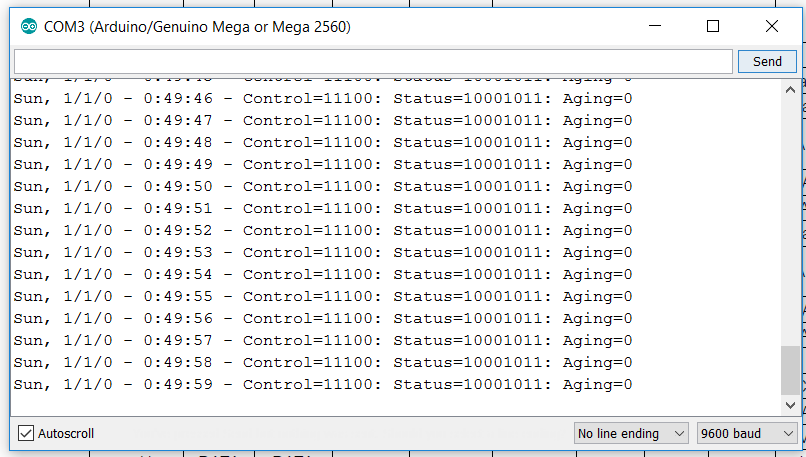Click the log line at 0:49:53
The height and width of the screenshot is (457, 806).
pyautogui.click(x=323, y=252)
